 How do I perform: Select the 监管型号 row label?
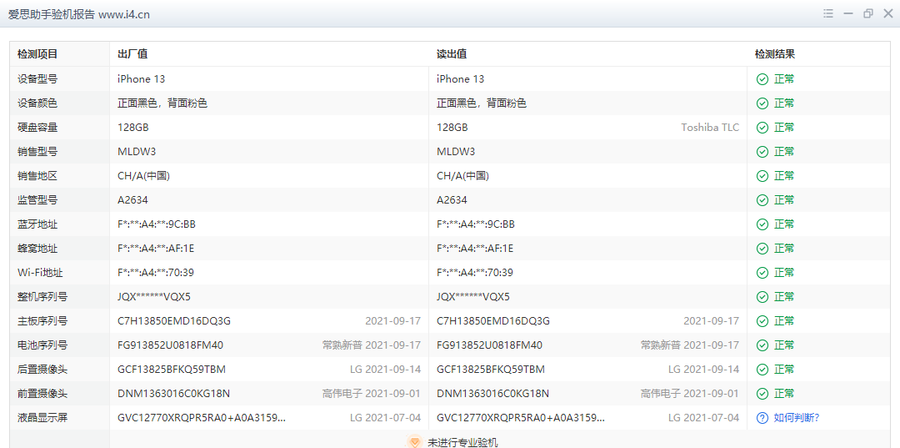tap(37, 200)
